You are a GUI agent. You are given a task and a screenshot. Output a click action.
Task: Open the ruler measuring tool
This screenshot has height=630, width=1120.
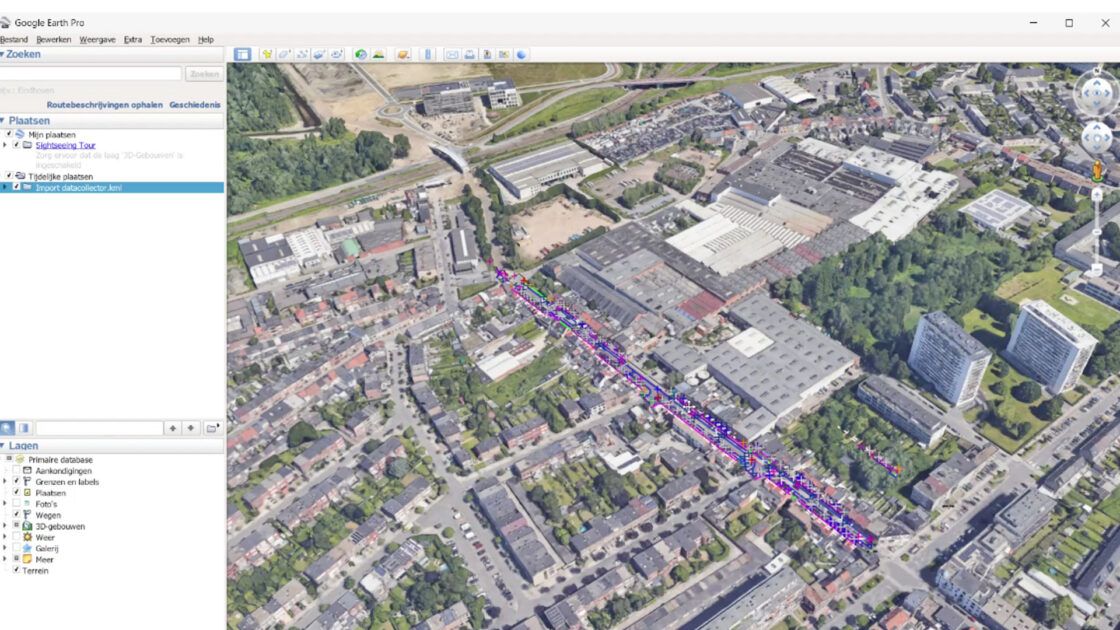click(428, 54)
